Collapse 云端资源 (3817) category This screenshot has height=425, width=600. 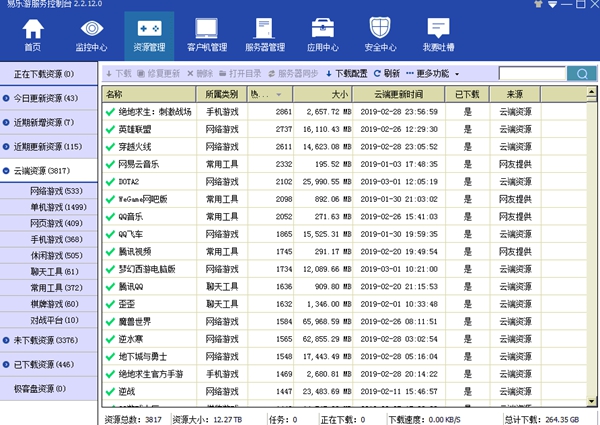pyautogui.click(x=50, y=171)
